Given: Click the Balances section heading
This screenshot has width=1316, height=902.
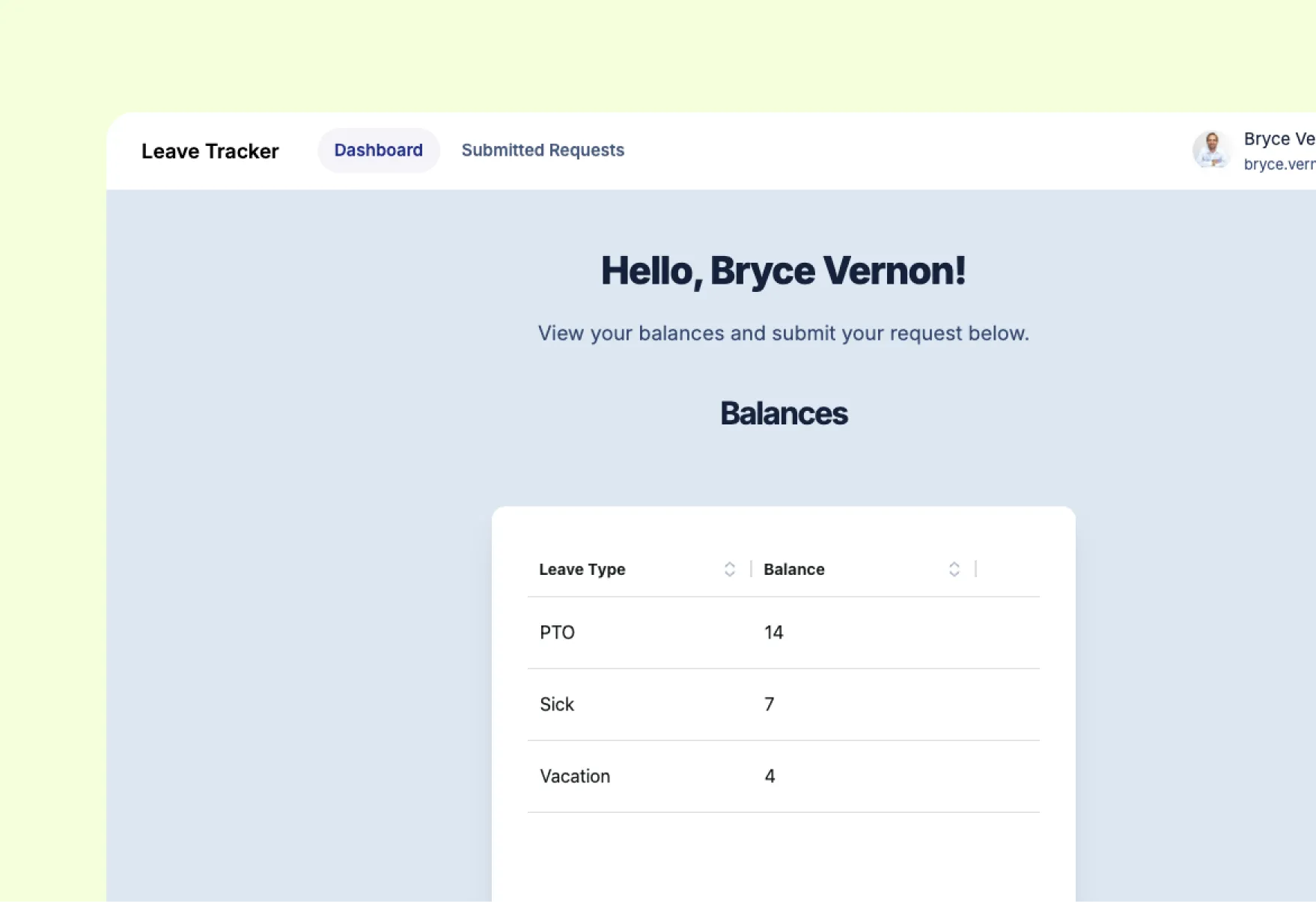Looking at the screenshot, I should (783, 412).
